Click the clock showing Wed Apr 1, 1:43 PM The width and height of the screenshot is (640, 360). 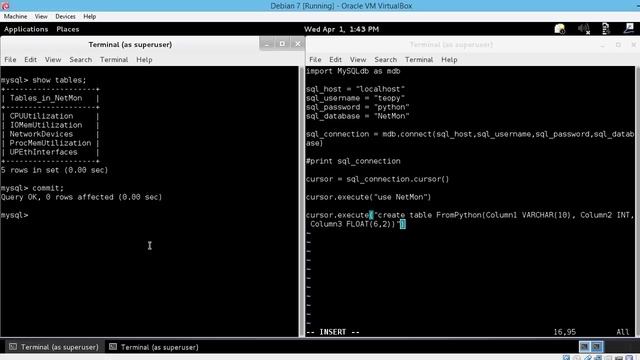tap(341, 29)
